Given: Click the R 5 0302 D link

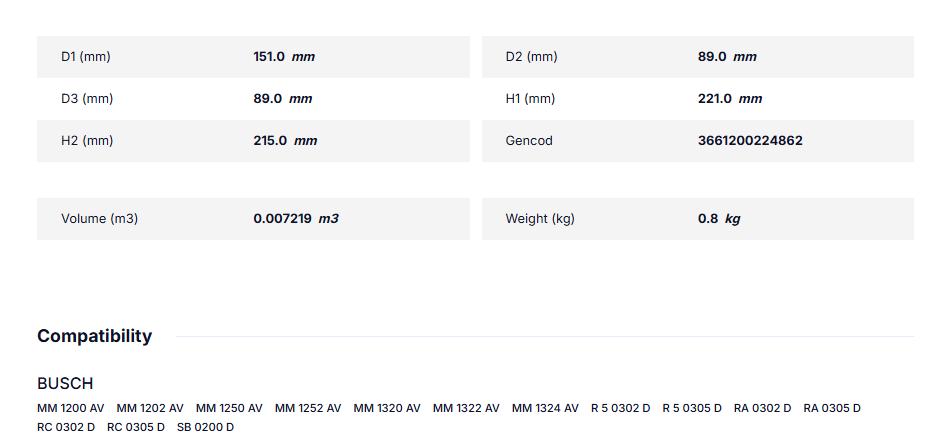Looking at the screenshot, I should tap(620, 408).
